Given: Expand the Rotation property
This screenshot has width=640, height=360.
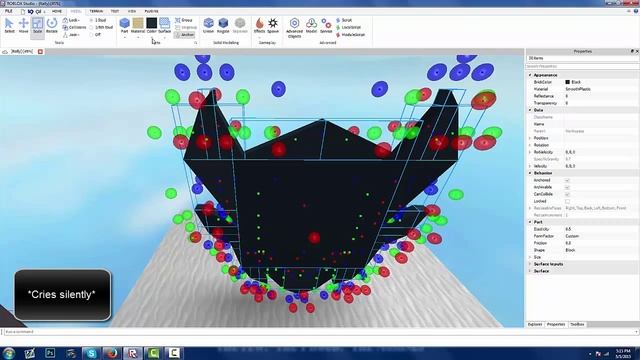Looking at the screenshot, I should pyautogui.click(x=530, y=145).
